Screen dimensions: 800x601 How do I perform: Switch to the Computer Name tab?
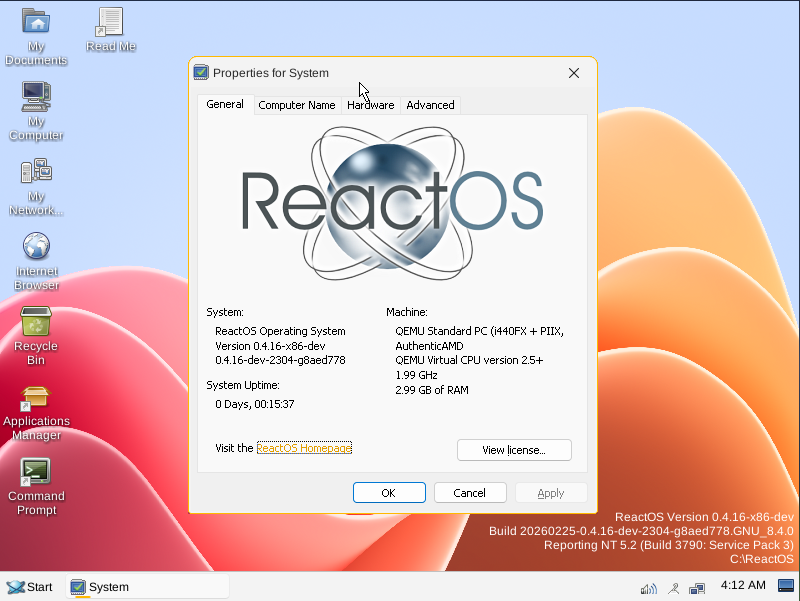point(297,105)
